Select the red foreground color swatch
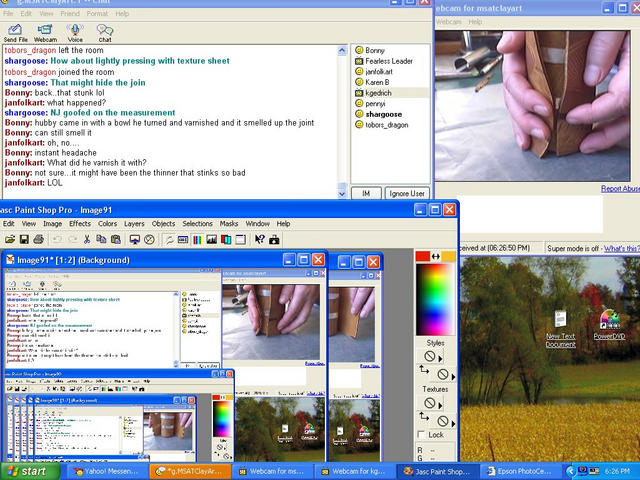 coord(423,256)
